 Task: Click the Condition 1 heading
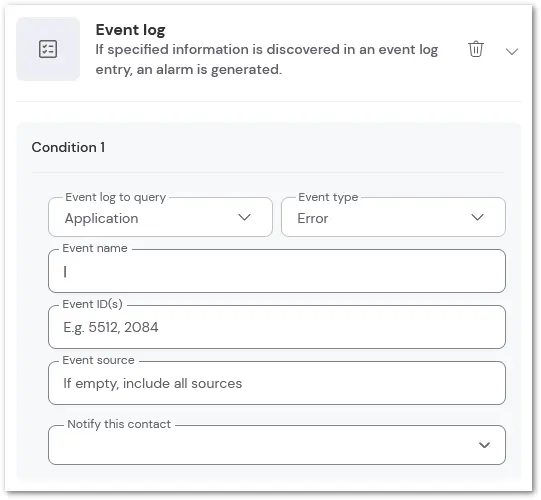68,147
